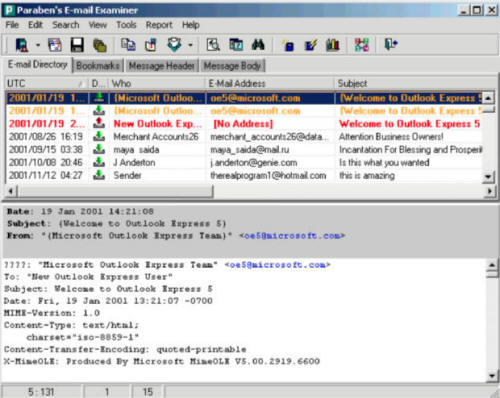The height and width of the screenshot is (398, 500).
Task: Click the calendar window toolbar icon
Action: tap(236, 45)
